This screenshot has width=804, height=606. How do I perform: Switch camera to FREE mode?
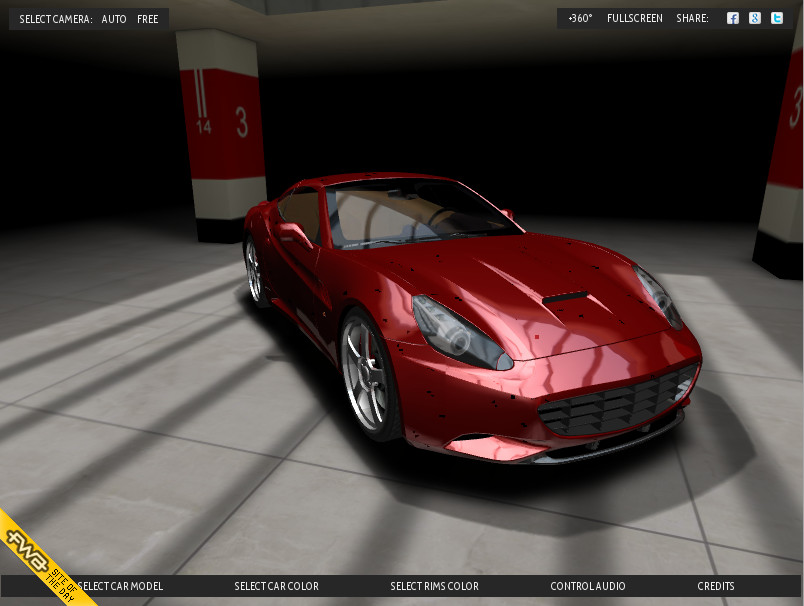[x=148, y=19]
